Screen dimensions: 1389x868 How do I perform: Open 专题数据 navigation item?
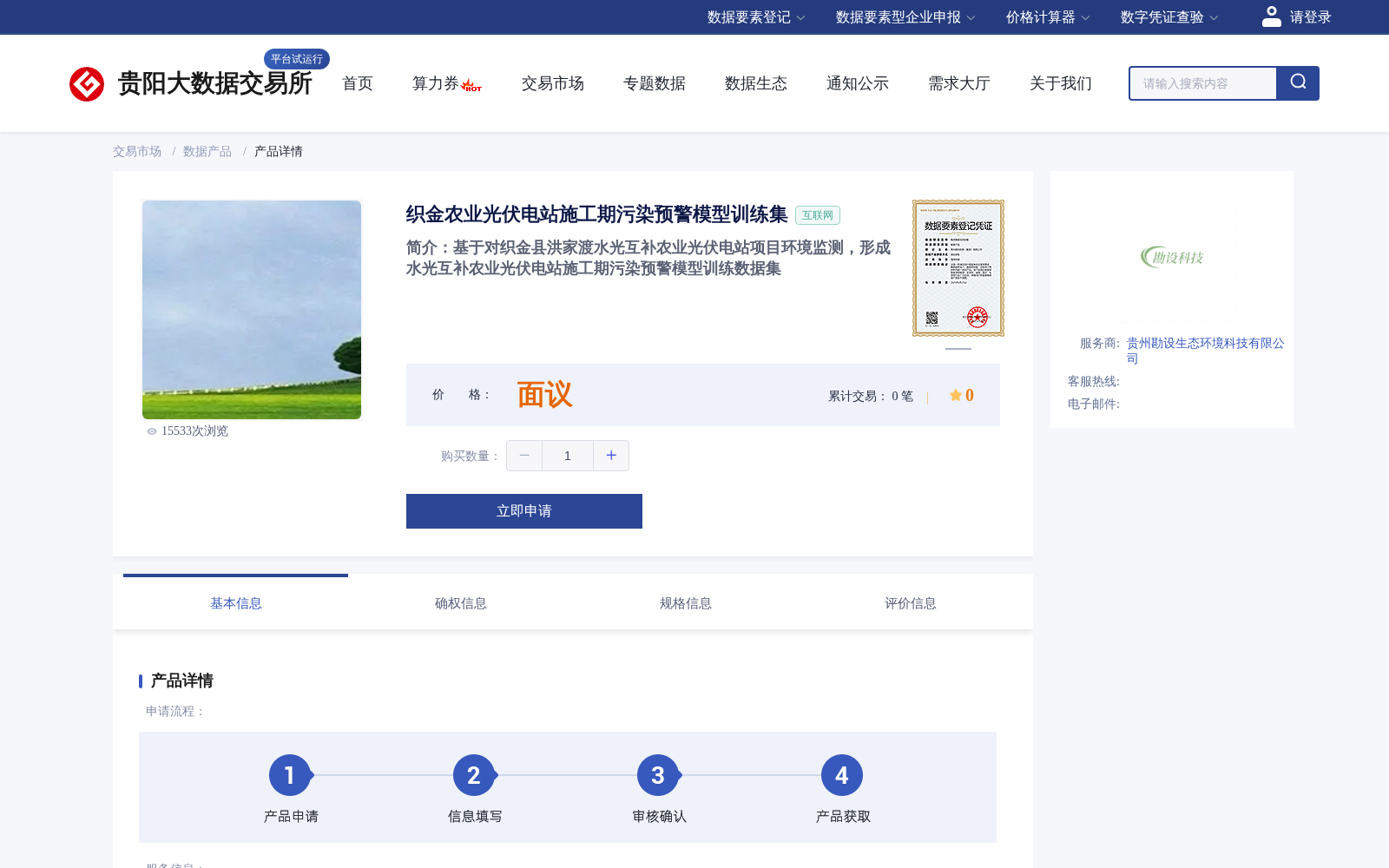pyautogui.click(x=655, y=83)
